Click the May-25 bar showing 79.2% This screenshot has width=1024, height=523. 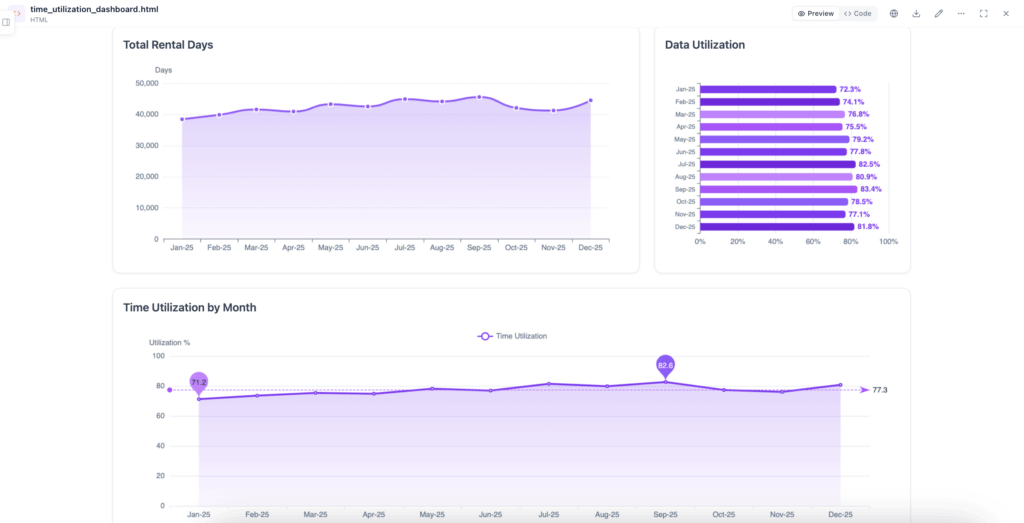[775, 140]
